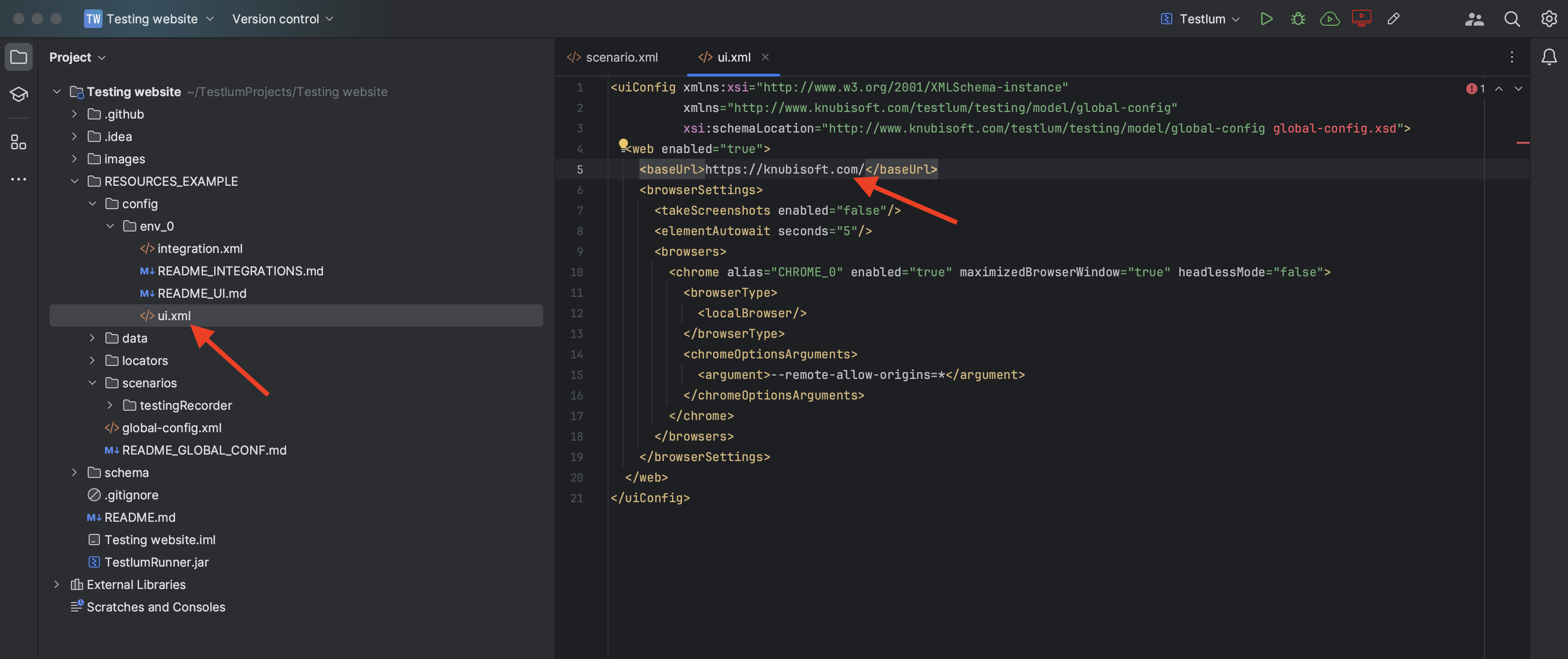Open Code With Me people icon

pos(1474,19)
